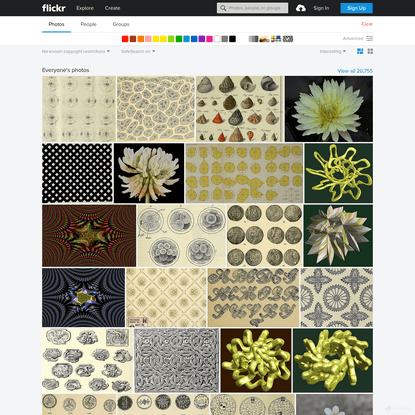Filter by red color swatch

click(125, 39)
